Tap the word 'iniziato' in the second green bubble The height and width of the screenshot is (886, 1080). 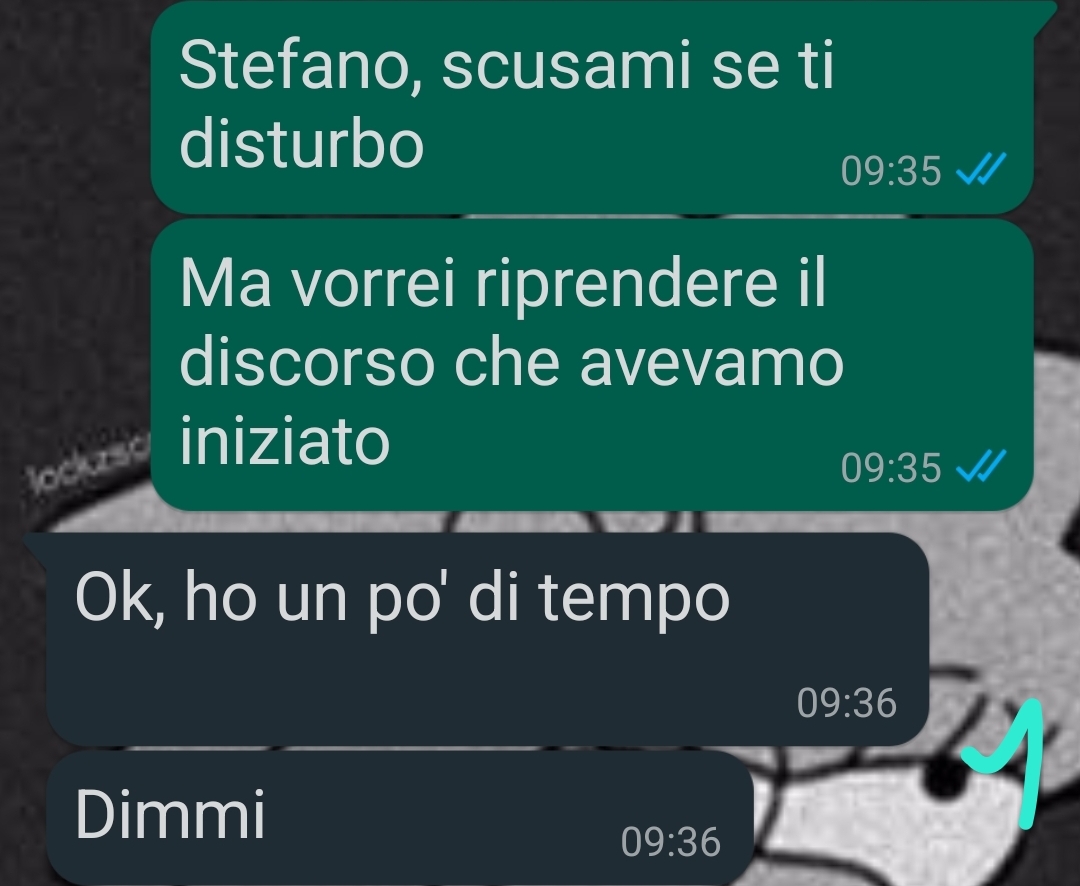tap(284, 440)
